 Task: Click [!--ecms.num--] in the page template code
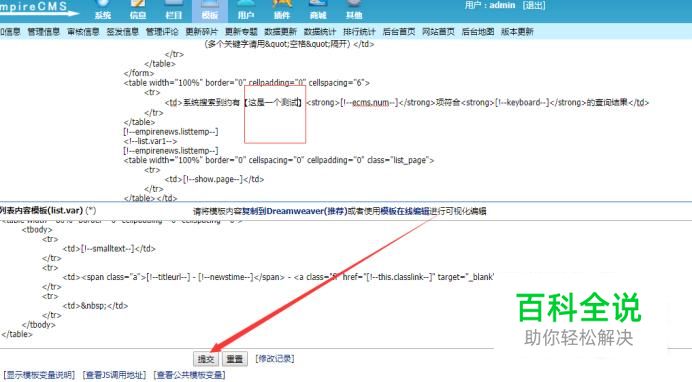369,103
